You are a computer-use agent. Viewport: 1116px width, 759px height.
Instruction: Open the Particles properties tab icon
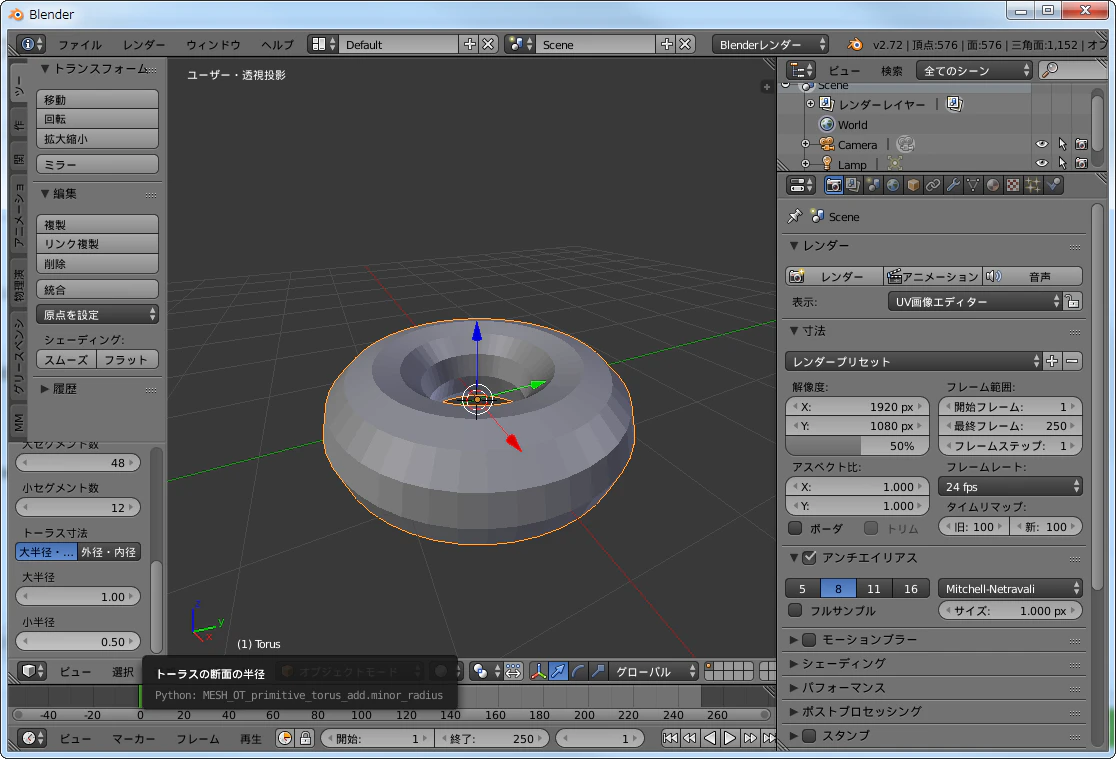click(1033, 185)
